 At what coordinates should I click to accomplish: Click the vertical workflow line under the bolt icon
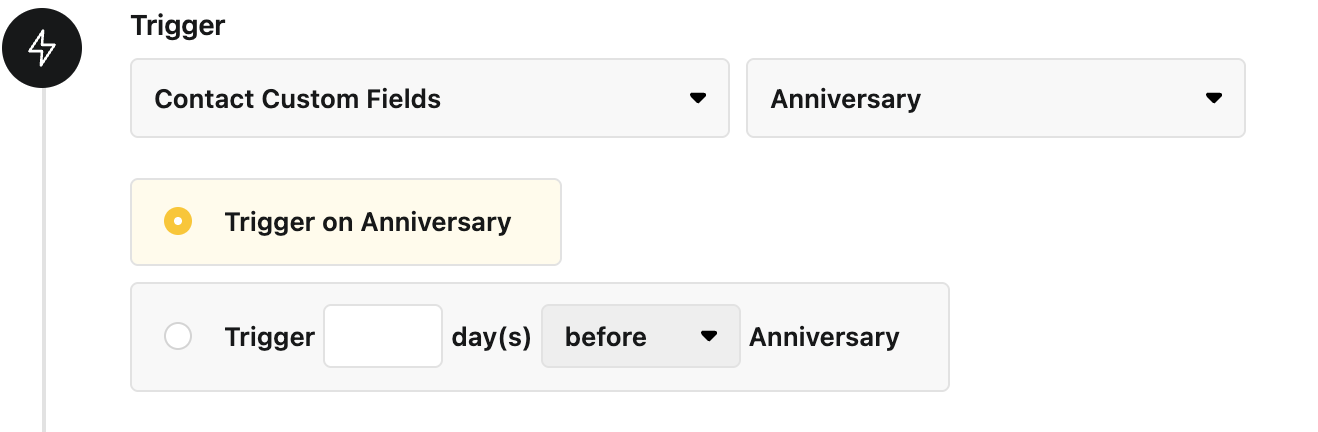[43, 260]
